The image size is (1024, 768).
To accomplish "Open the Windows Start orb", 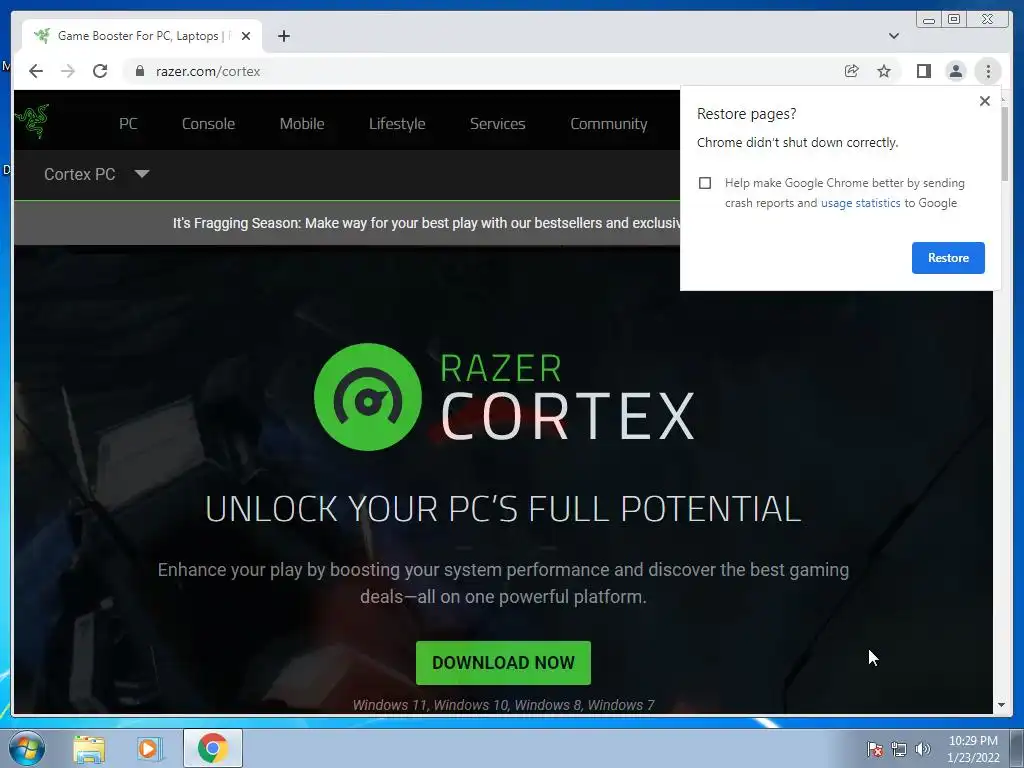I will (27, 748).
